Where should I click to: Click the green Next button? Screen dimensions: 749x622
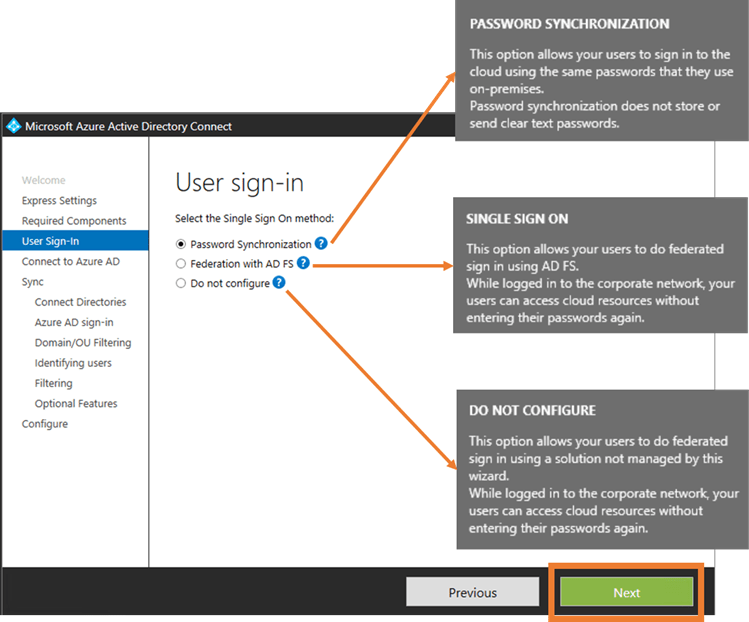(626, 592)
